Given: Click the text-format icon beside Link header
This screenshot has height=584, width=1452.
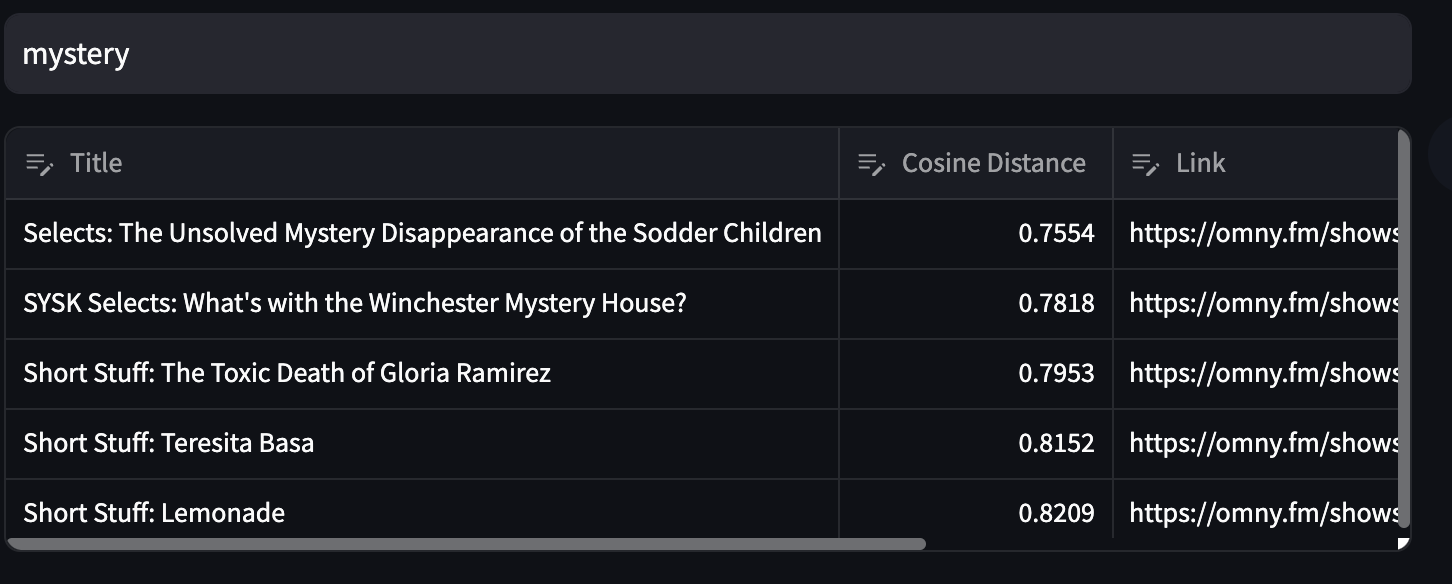Looking at the screenshot, I should point(1144,164).
